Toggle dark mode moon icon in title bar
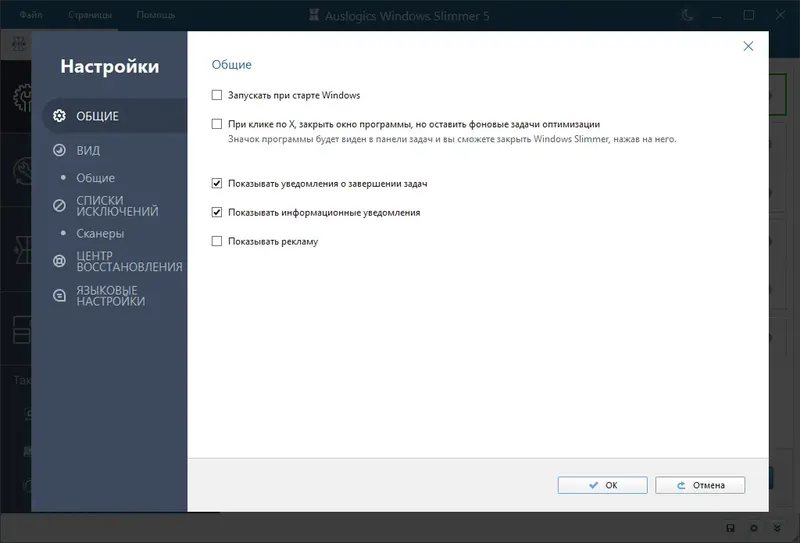This screenshot has width=800, height=543. click(x=687, y=15)
